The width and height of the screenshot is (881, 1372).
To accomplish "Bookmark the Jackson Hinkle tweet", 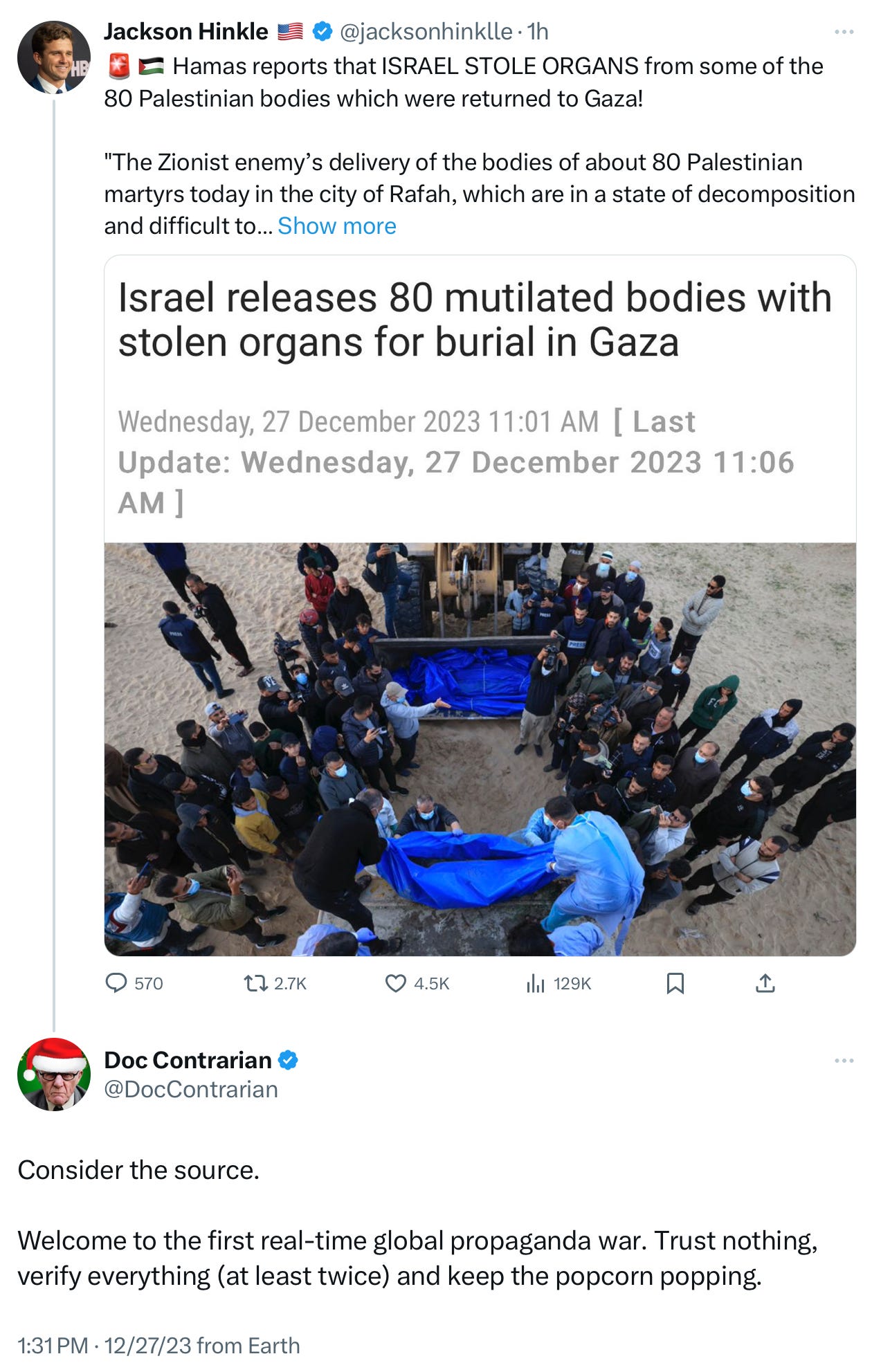I will pos(675,983).
